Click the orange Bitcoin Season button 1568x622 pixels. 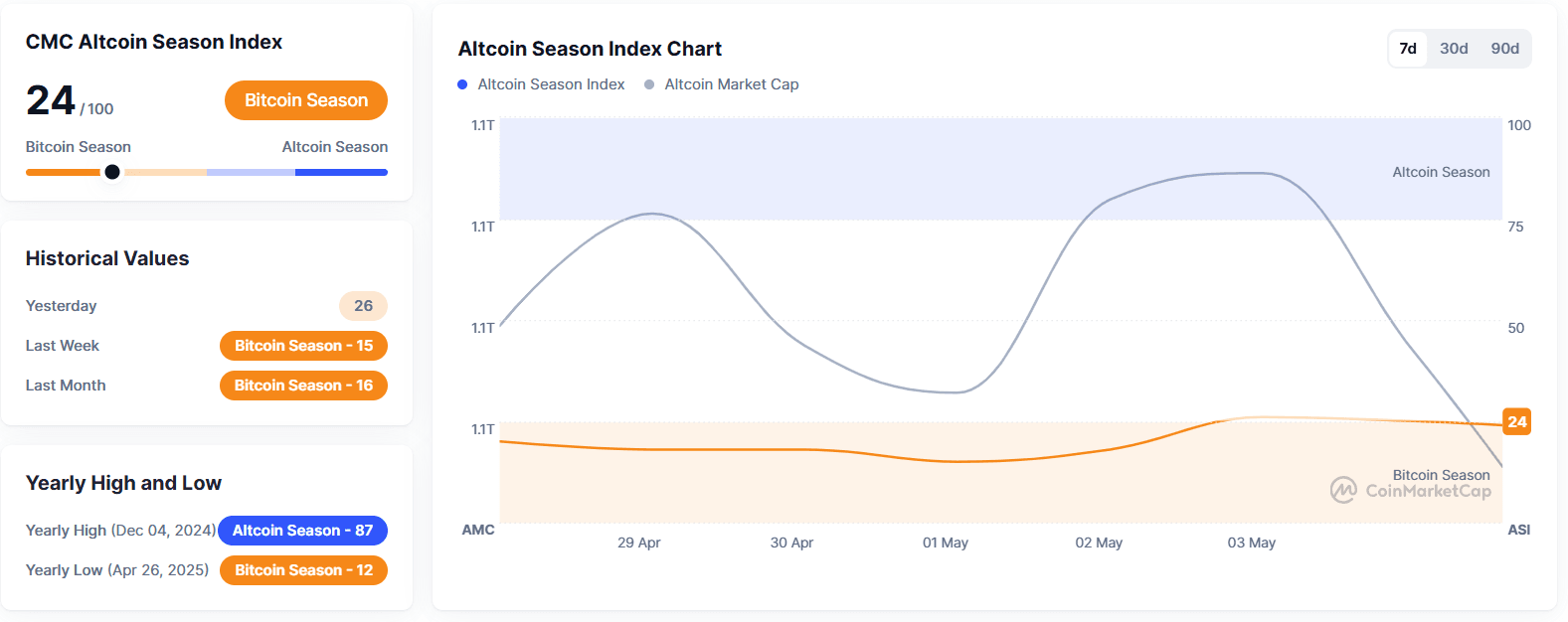pos(305,100)
